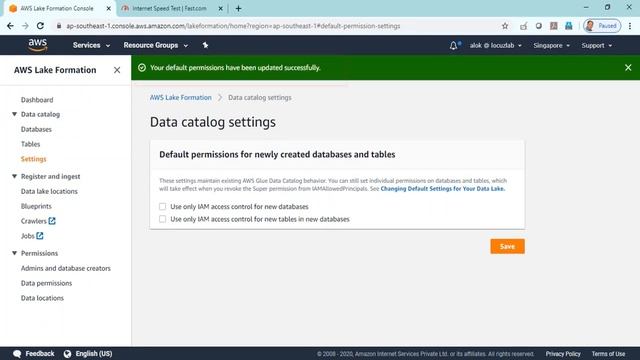Image resolution: width=640 pixels, height=360 pixels.
Task: Click the AWS Lake Formation breadcrumb link
Action: point(180,98)
